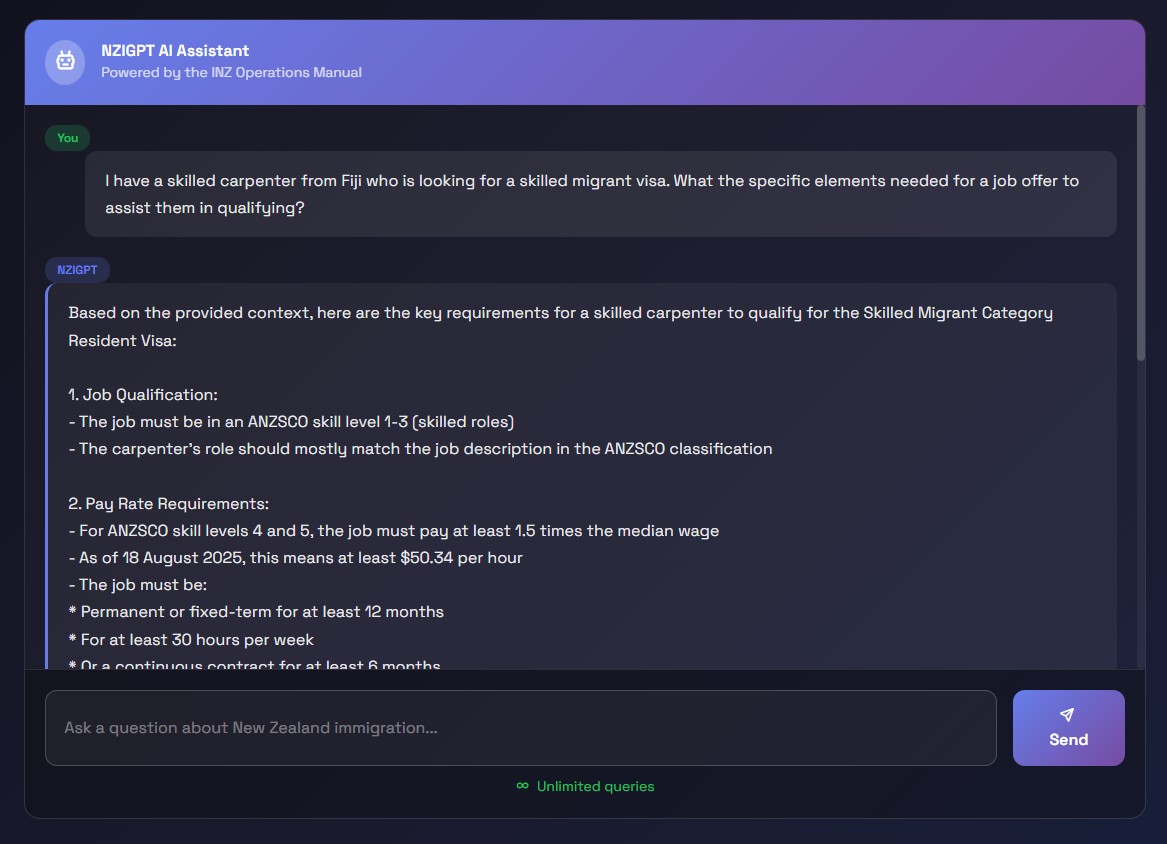Click the paper plane icon above Send
The height and width of the screenshot is (844, 1167).
(x=1067, y=715)
